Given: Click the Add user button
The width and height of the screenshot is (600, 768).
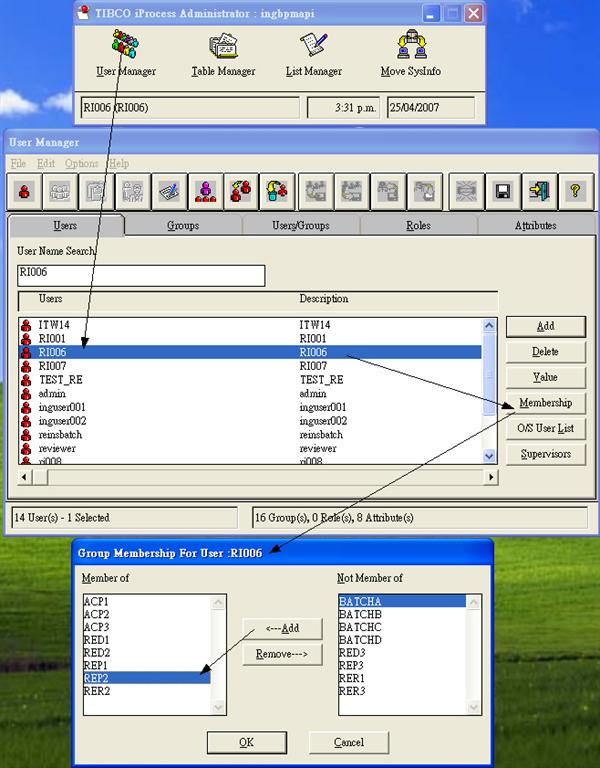Looking at the screenshot, I should pyautogui.click(x=546, y=327).
